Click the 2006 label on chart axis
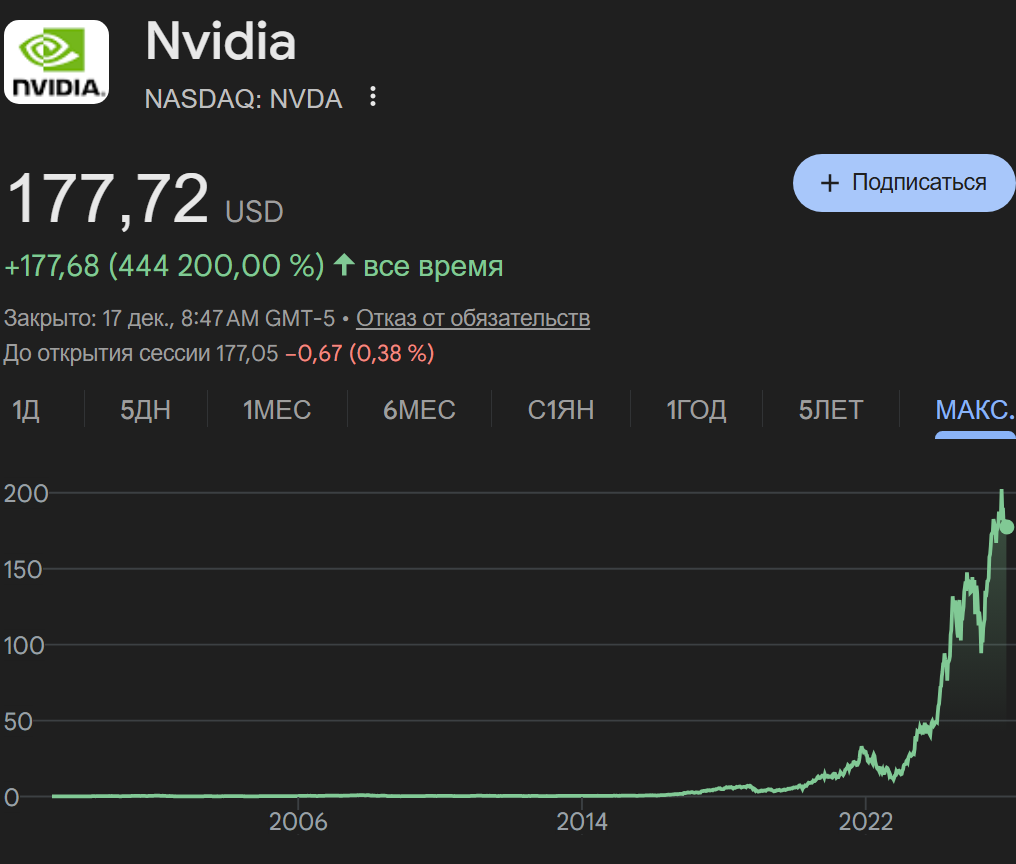Screen dimensions: 1016x864 tap(299, 822)
